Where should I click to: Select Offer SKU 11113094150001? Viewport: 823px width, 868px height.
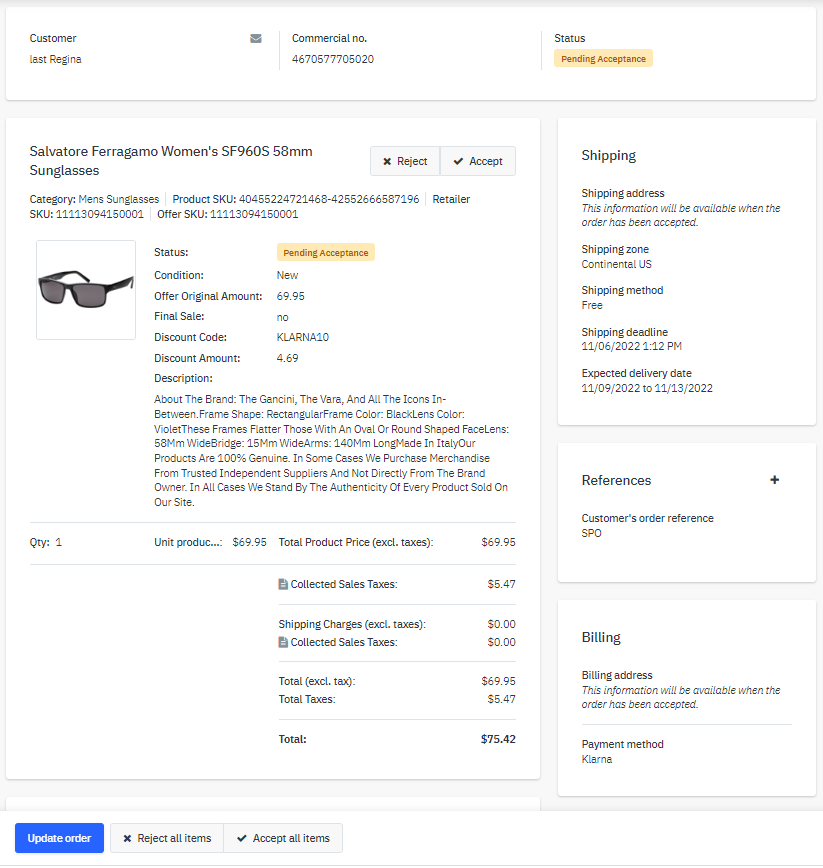click(254, 214)
